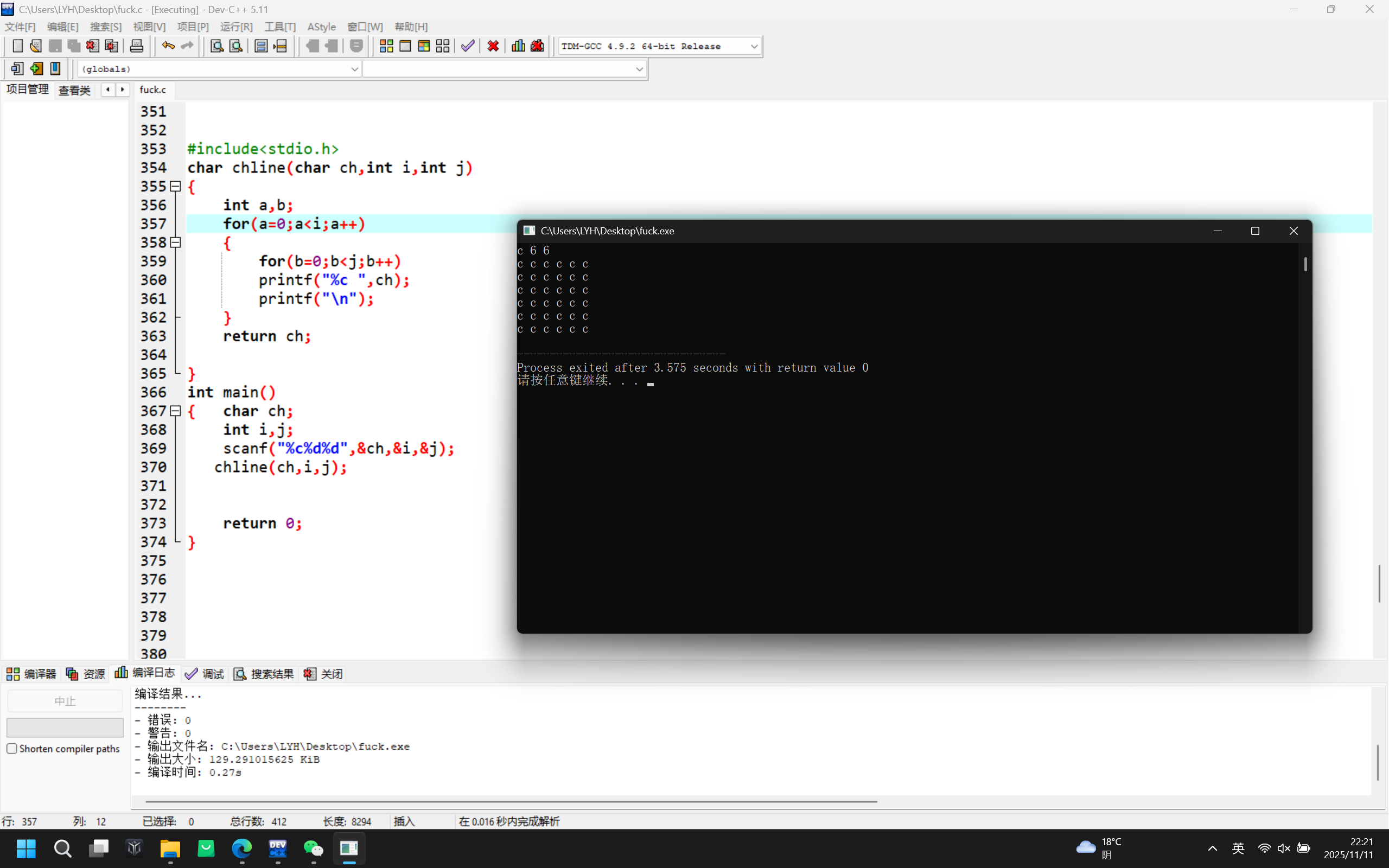The height and width of the screenshot is (868, 1389).
Task: Click the 关闭 button in bottom panel
Action: pyautogui.click(x=323, y=673)
